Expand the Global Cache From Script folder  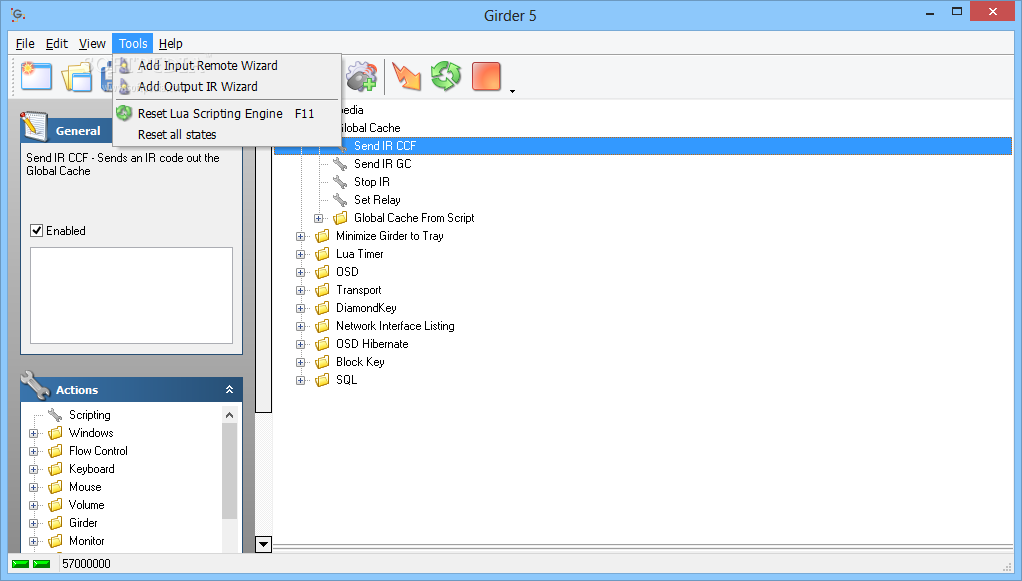318,218
